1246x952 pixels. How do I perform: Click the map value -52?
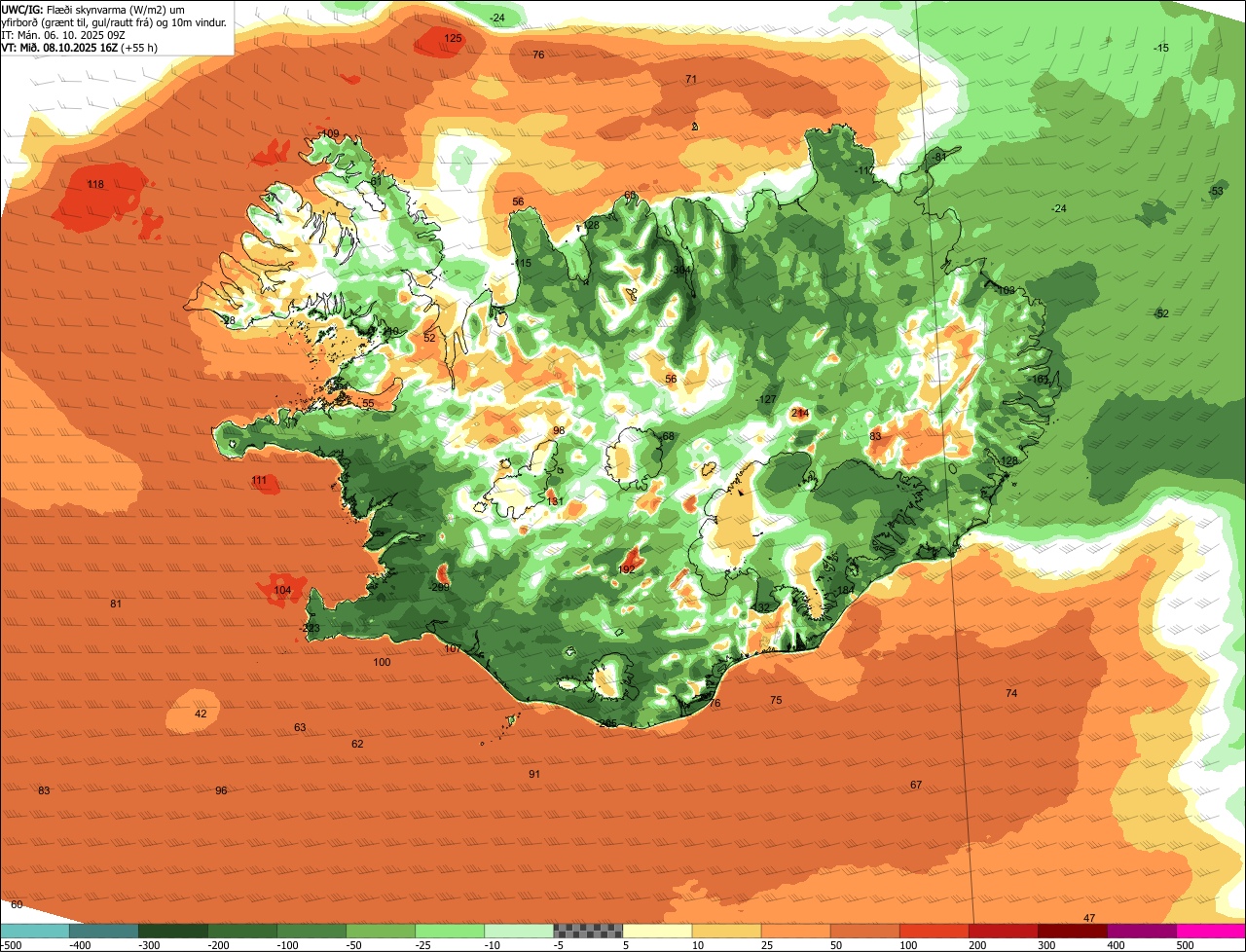[x=1160, y=313]
